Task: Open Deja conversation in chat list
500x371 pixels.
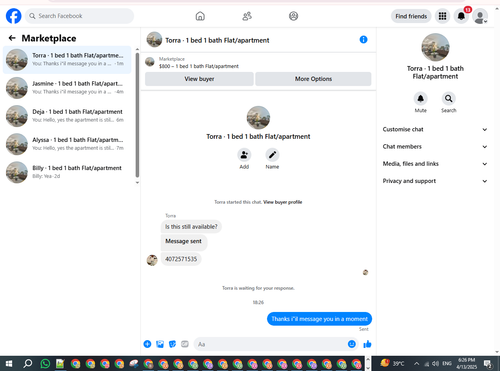Action: 67,116
